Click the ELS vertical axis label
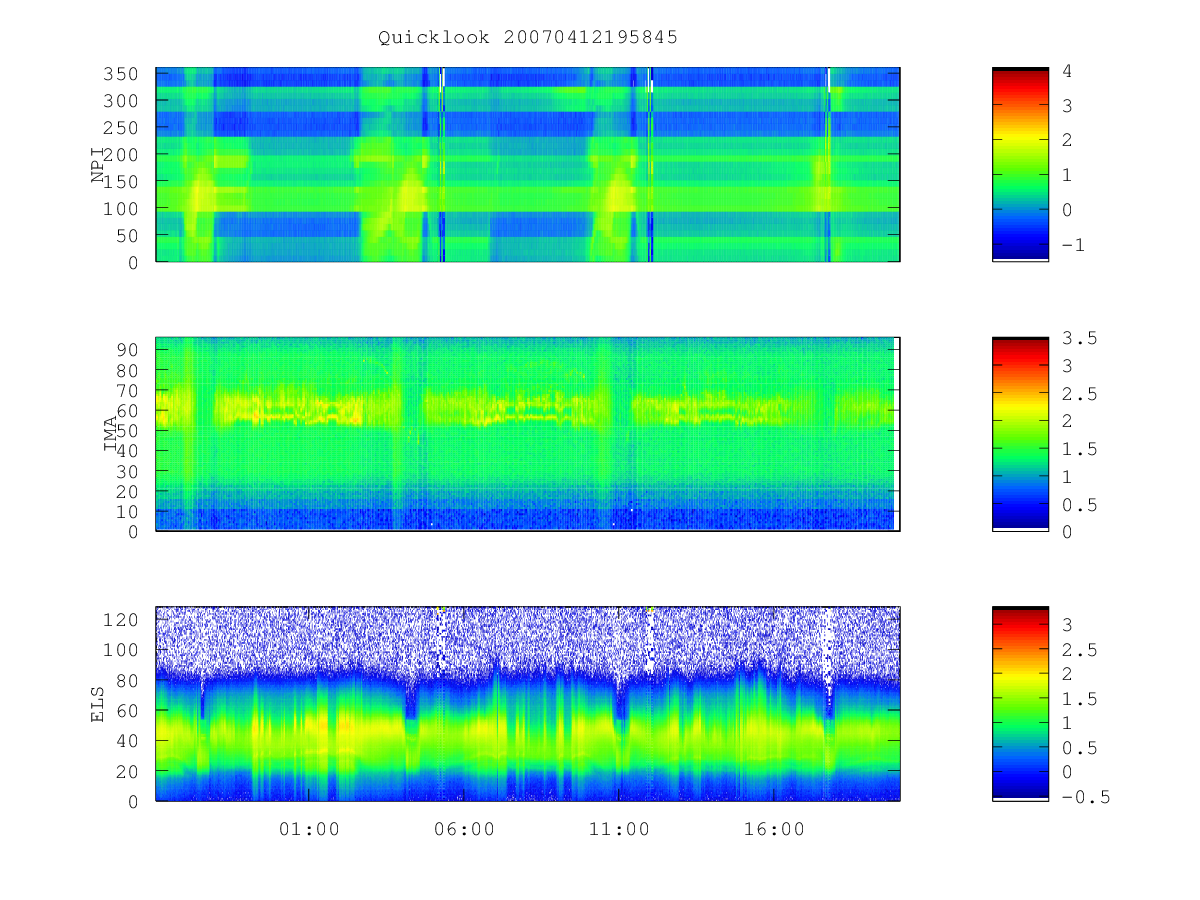This screenshot has height=900, width=1200. point(98,704)
